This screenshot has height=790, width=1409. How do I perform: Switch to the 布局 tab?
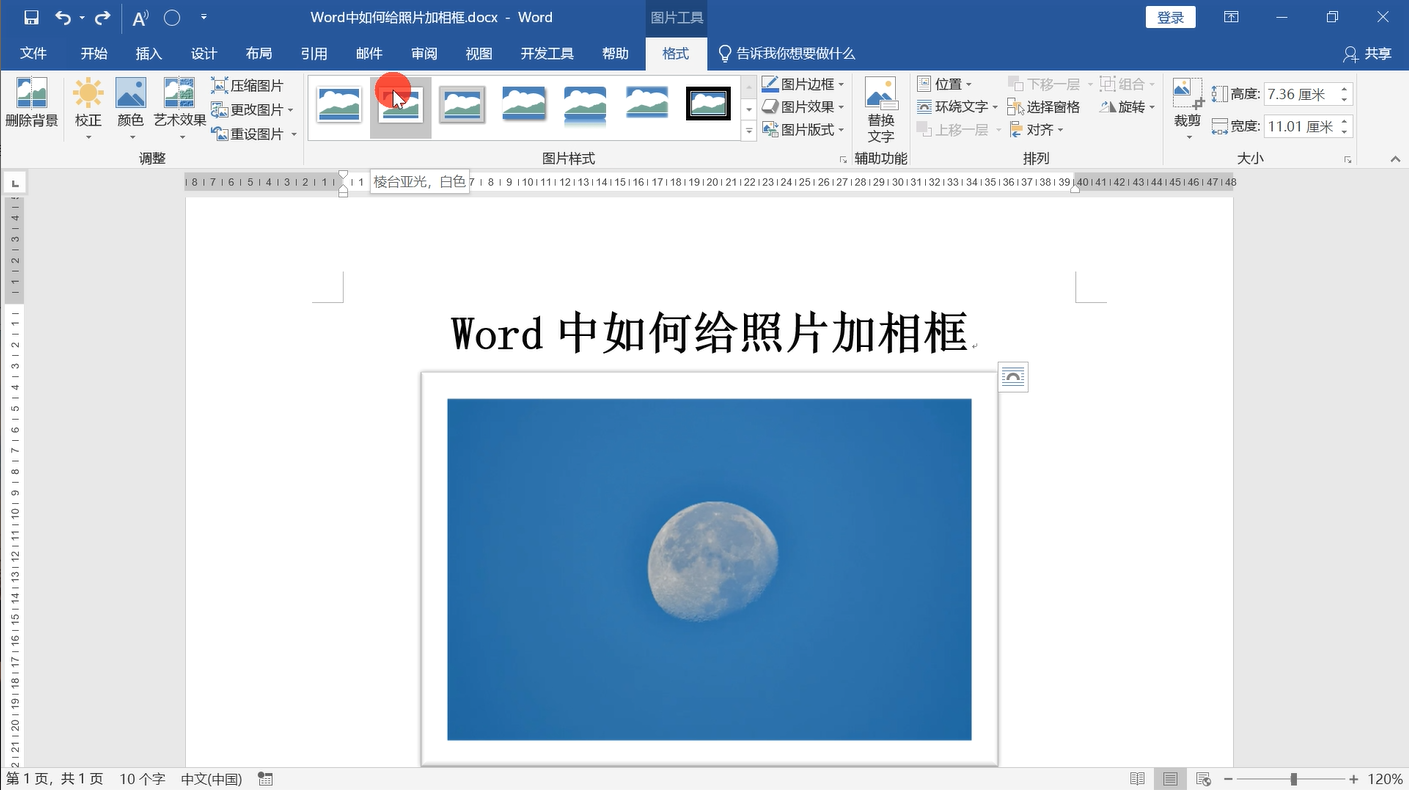259,54
